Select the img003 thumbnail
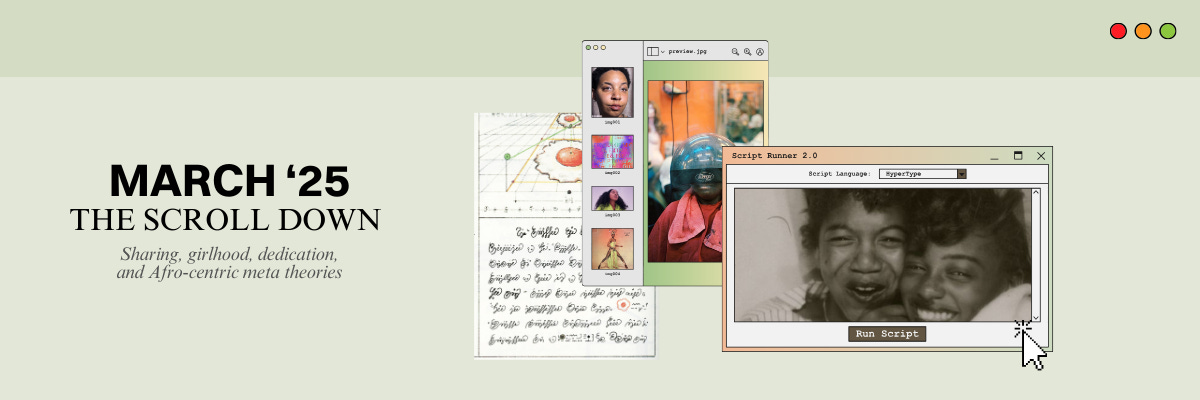This screenshot has height=400, width=1200. pos(612,198)
